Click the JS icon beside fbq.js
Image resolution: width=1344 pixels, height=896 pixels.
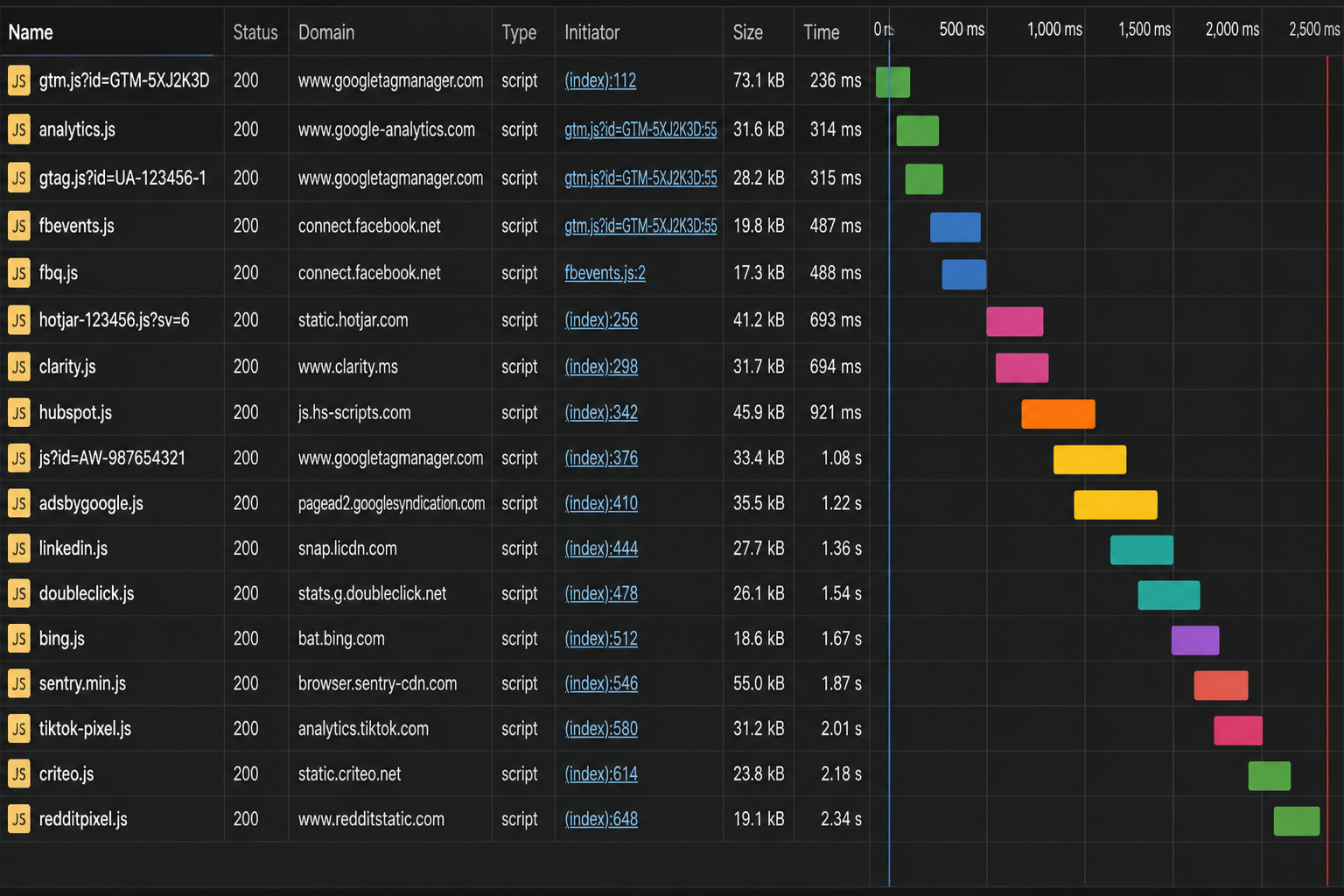[18, 273]
